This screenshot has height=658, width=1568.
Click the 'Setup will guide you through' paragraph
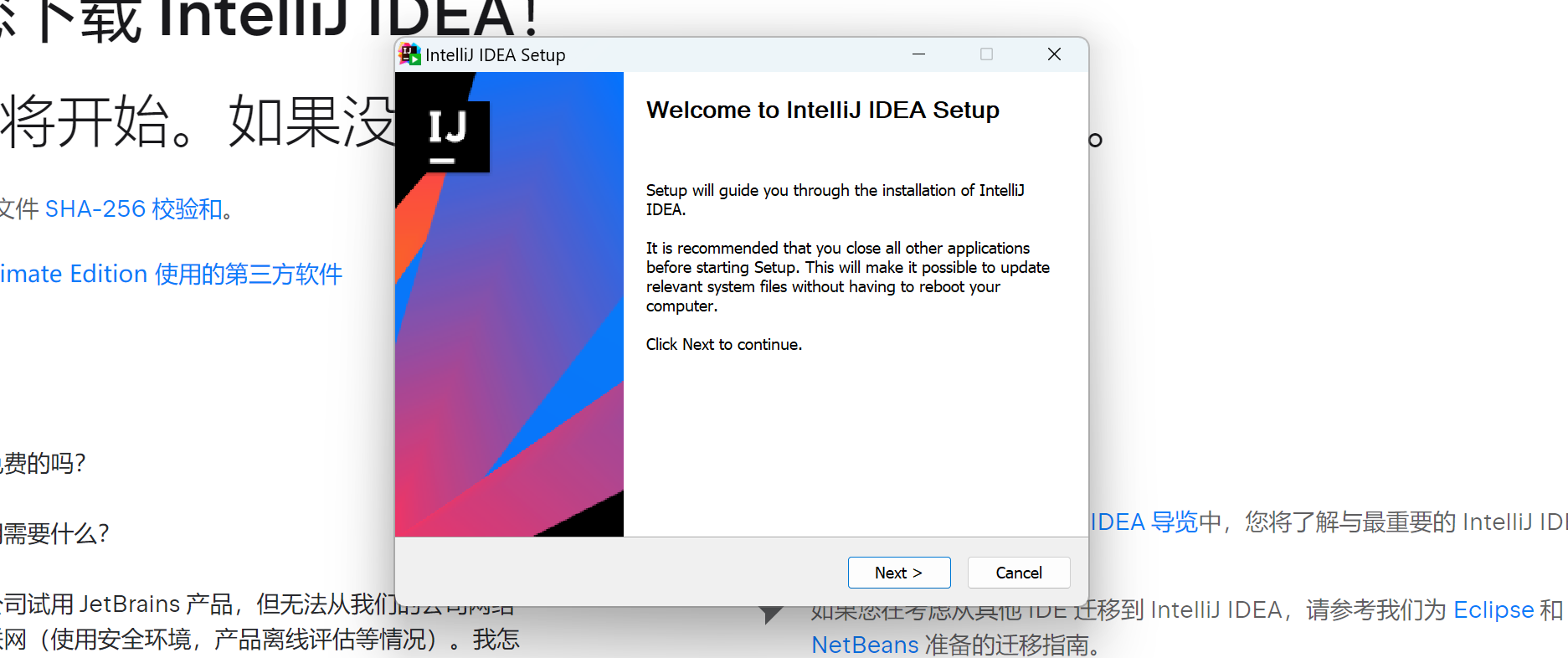pos(835,199)
